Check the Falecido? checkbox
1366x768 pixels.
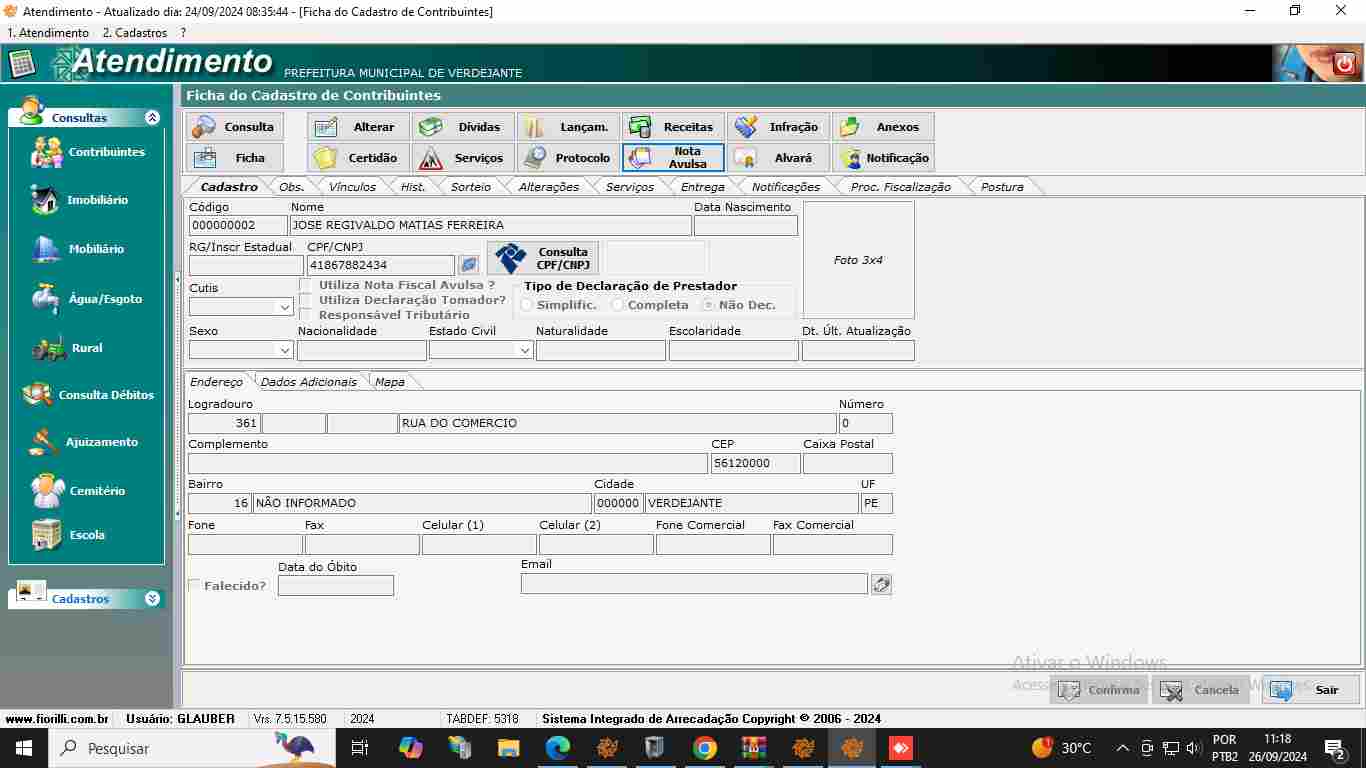[195, 586]
